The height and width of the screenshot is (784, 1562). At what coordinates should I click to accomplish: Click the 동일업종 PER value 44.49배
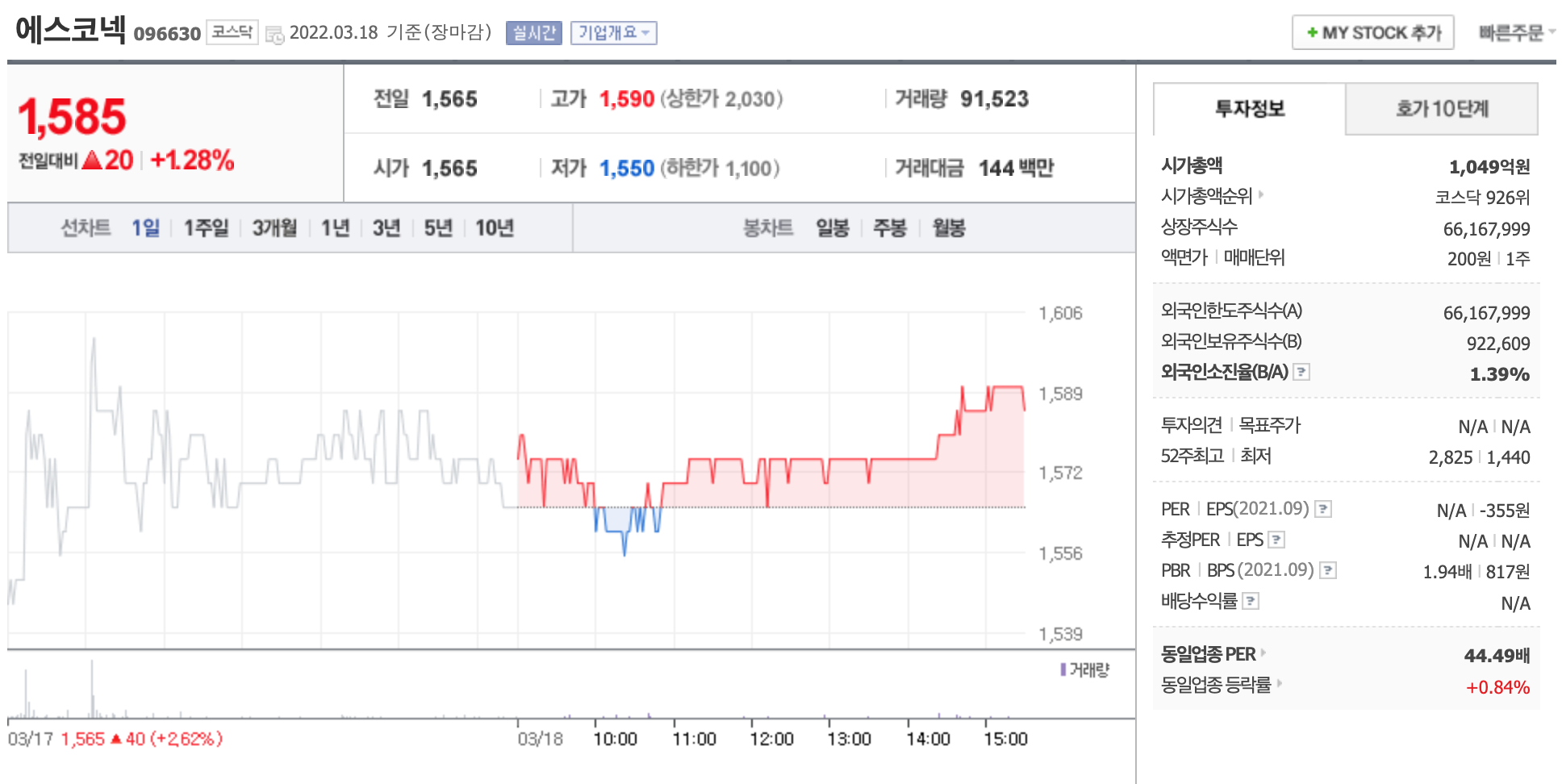[1497, 656]
